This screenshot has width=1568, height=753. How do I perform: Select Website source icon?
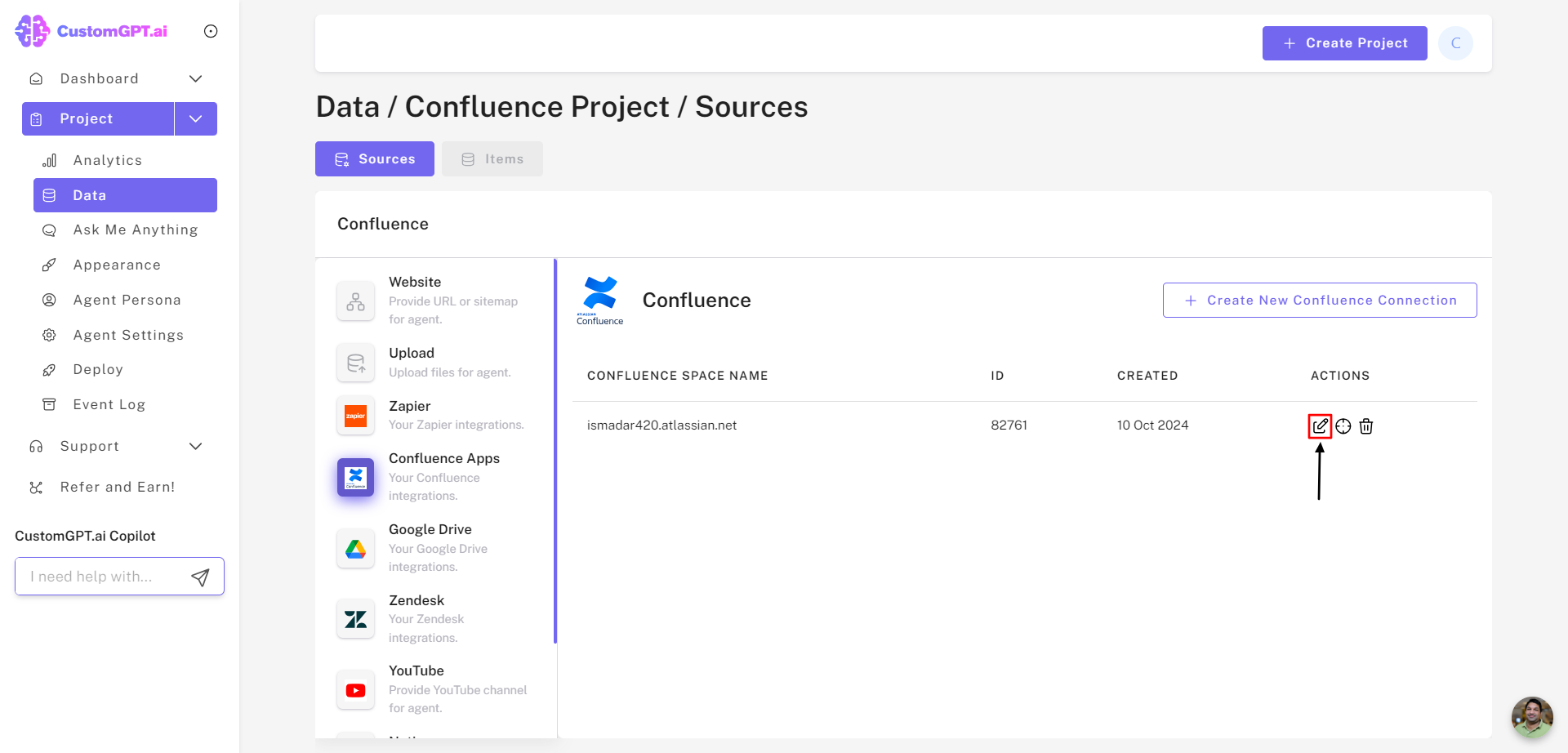tap(356, 301)
